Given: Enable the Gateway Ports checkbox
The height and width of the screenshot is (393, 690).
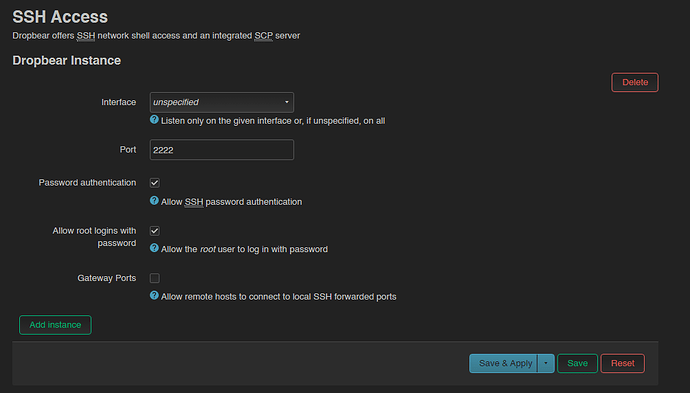Looking at the screenshot, I should pyautogui.click(x=154, y=278).
